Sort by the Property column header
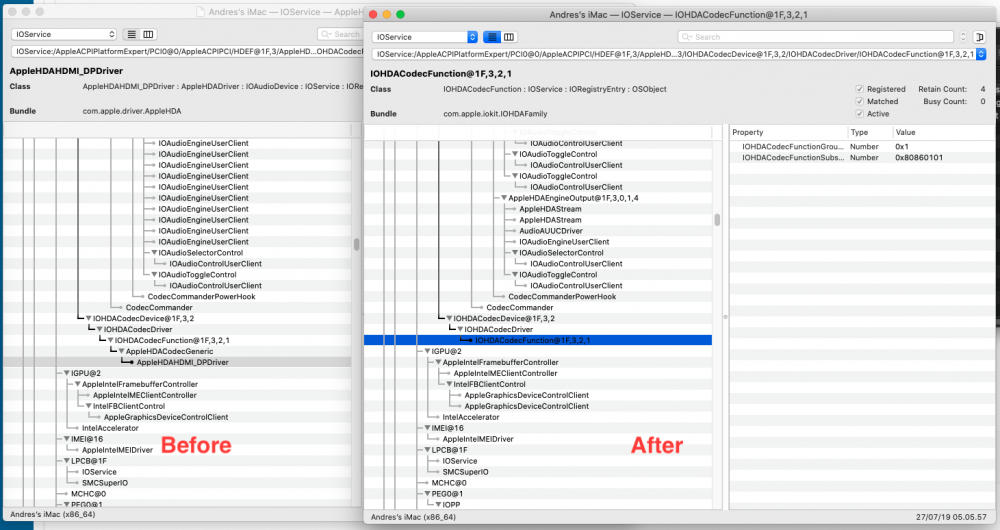Viewport: 1000px width, 530px height. coord(788,132)
